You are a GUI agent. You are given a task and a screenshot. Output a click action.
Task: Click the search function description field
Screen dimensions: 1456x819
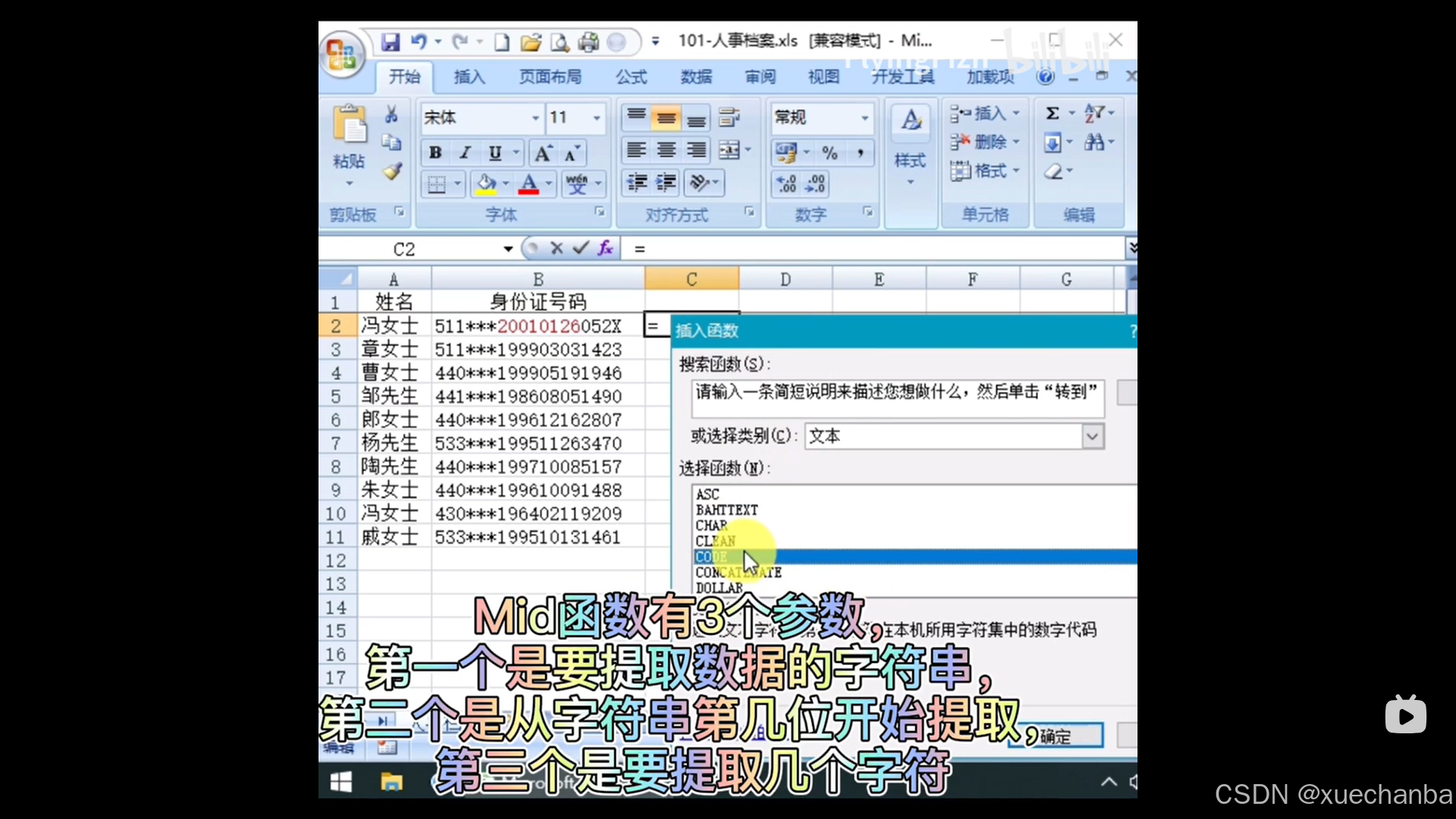click(x=897, y=399)
